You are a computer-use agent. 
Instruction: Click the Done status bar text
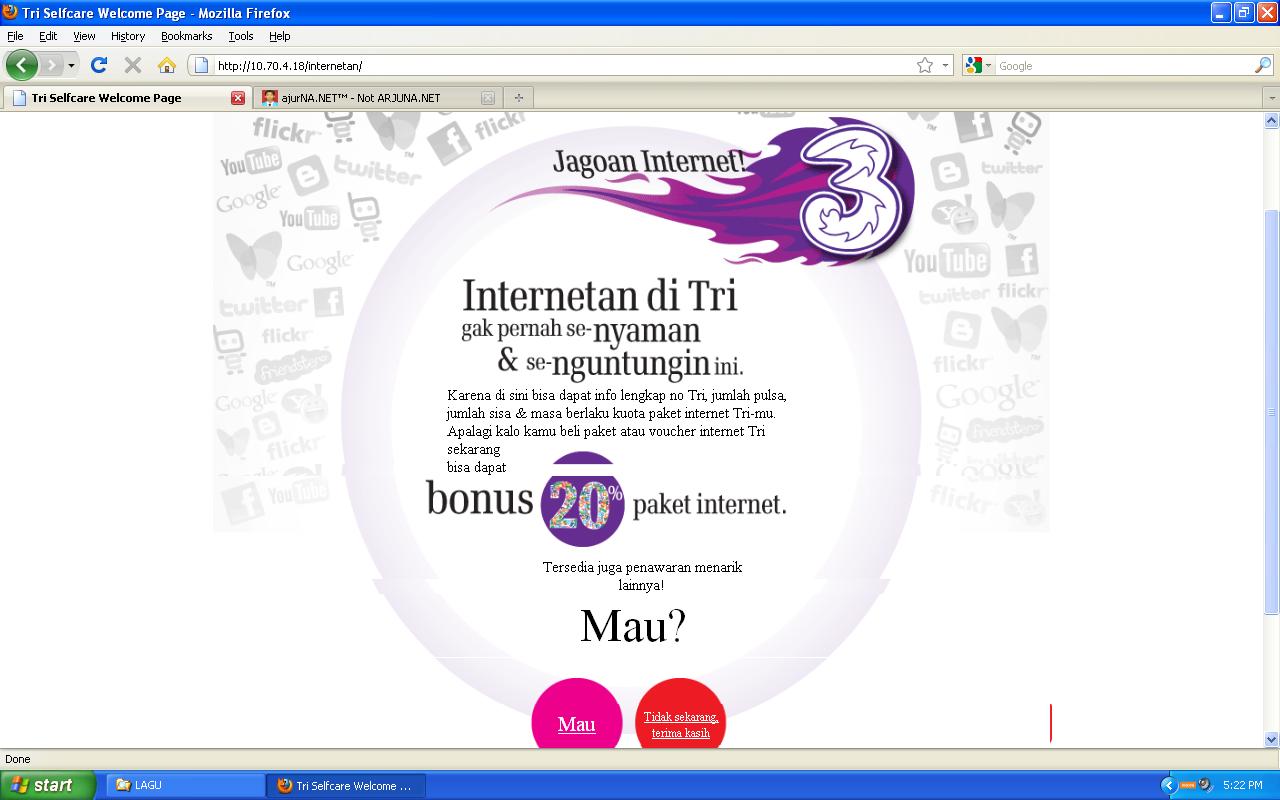[18, 759]
